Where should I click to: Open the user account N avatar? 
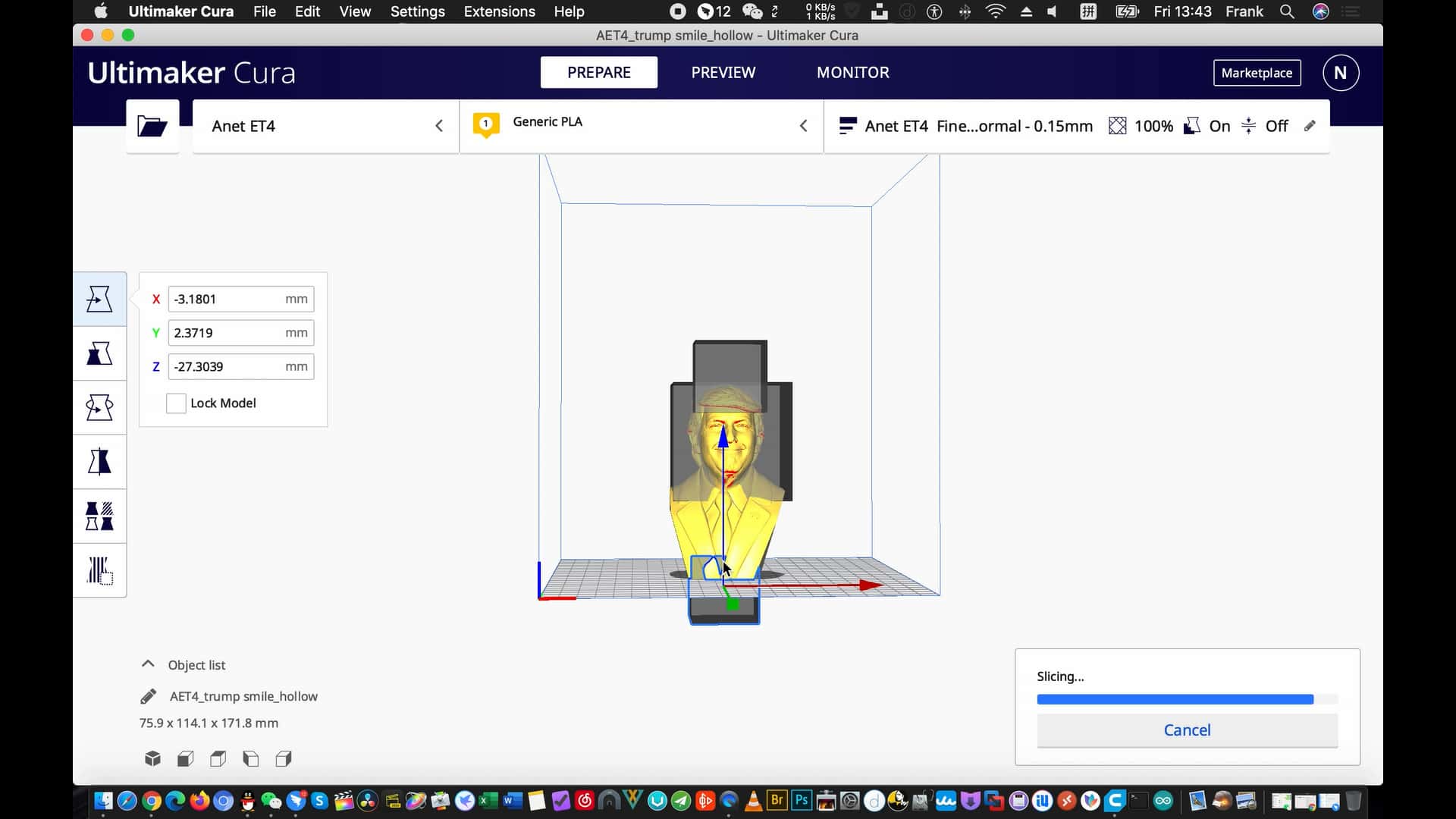pyautogui.click(x=1340, y=73)
